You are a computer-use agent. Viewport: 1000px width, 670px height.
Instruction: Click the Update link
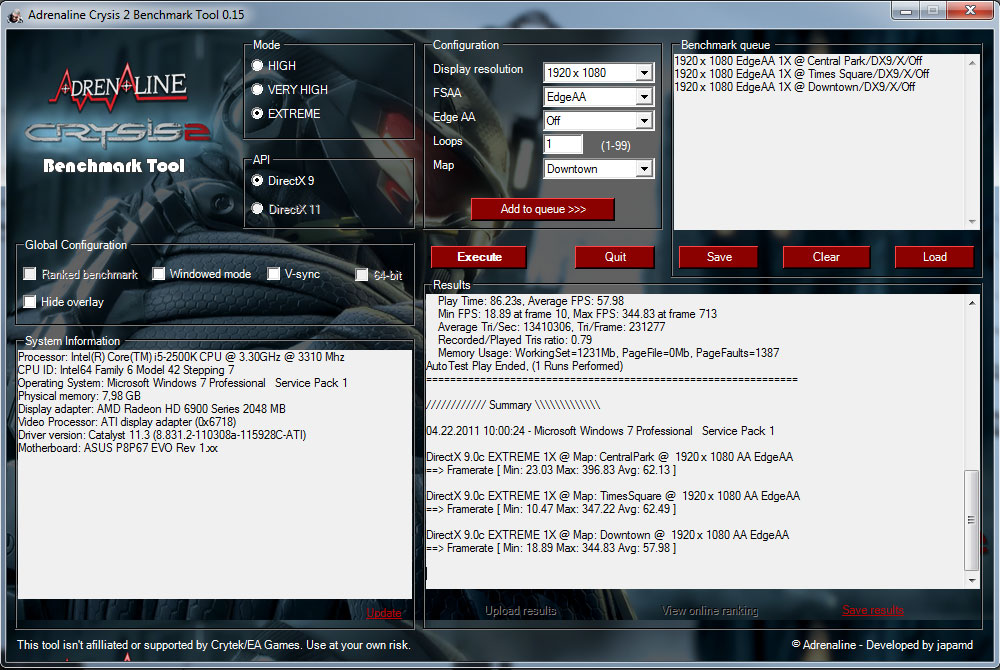coord(384,613)
